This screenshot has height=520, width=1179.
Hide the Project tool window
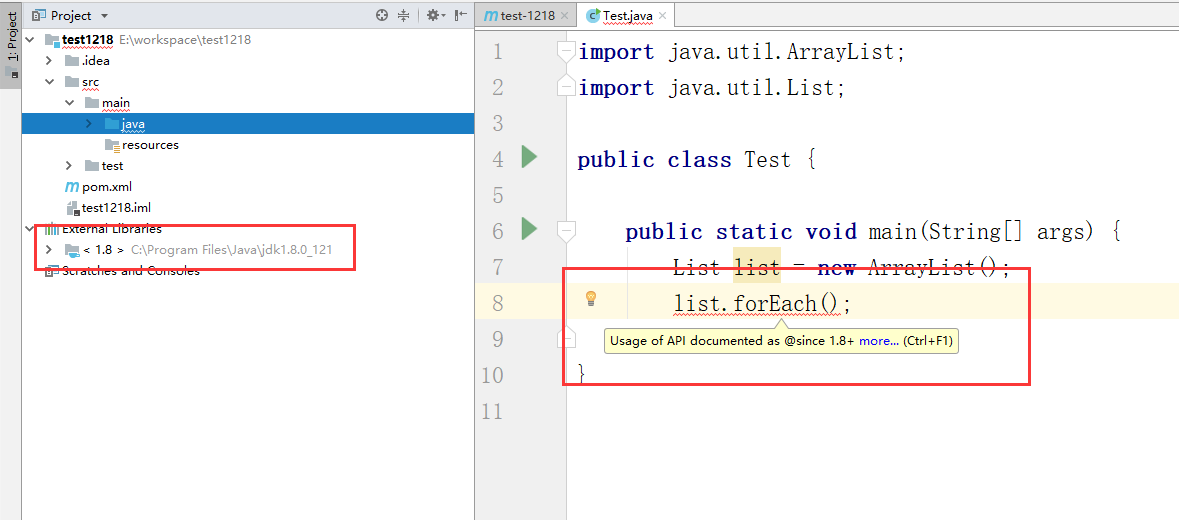coord(460,15)
